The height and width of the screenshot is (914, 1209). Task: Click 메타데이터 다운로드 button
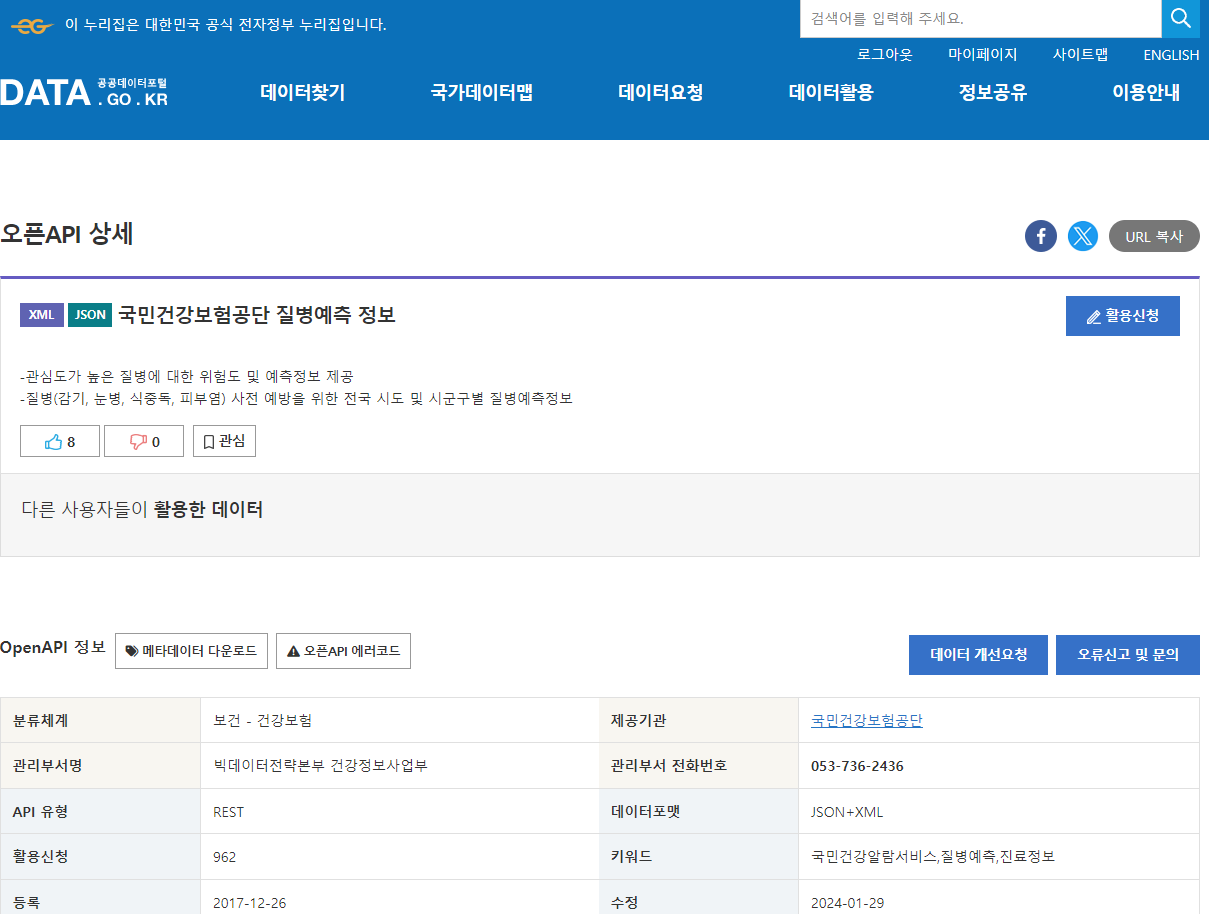click(x=192, y=651)
